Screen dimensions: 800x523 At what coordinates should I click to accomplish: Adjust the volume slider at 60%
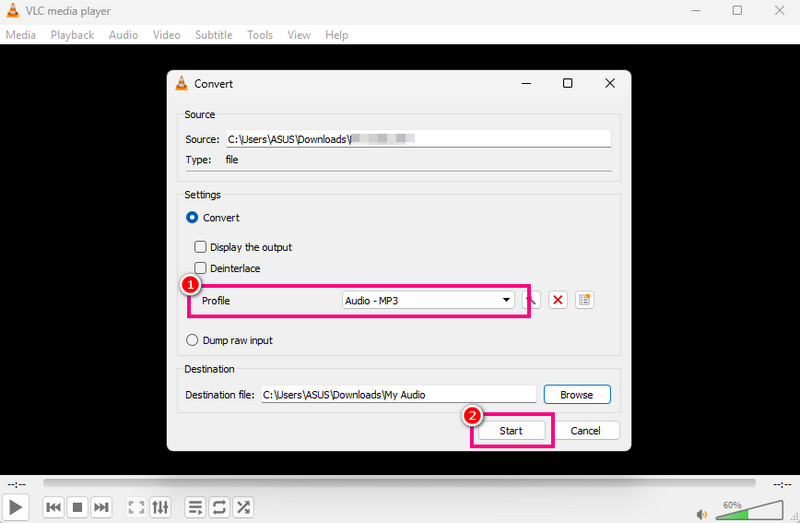[x=749, y=510]
